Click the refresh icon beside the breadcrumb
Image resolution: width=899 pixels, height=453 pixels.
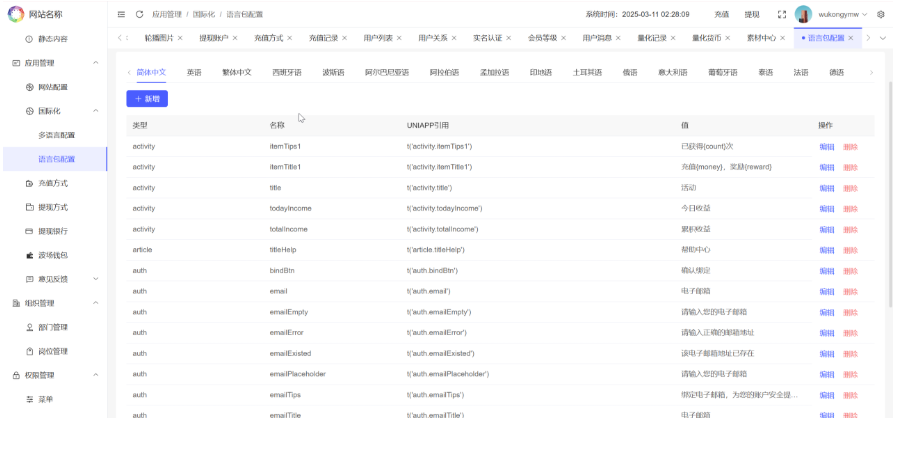[139, 14]
